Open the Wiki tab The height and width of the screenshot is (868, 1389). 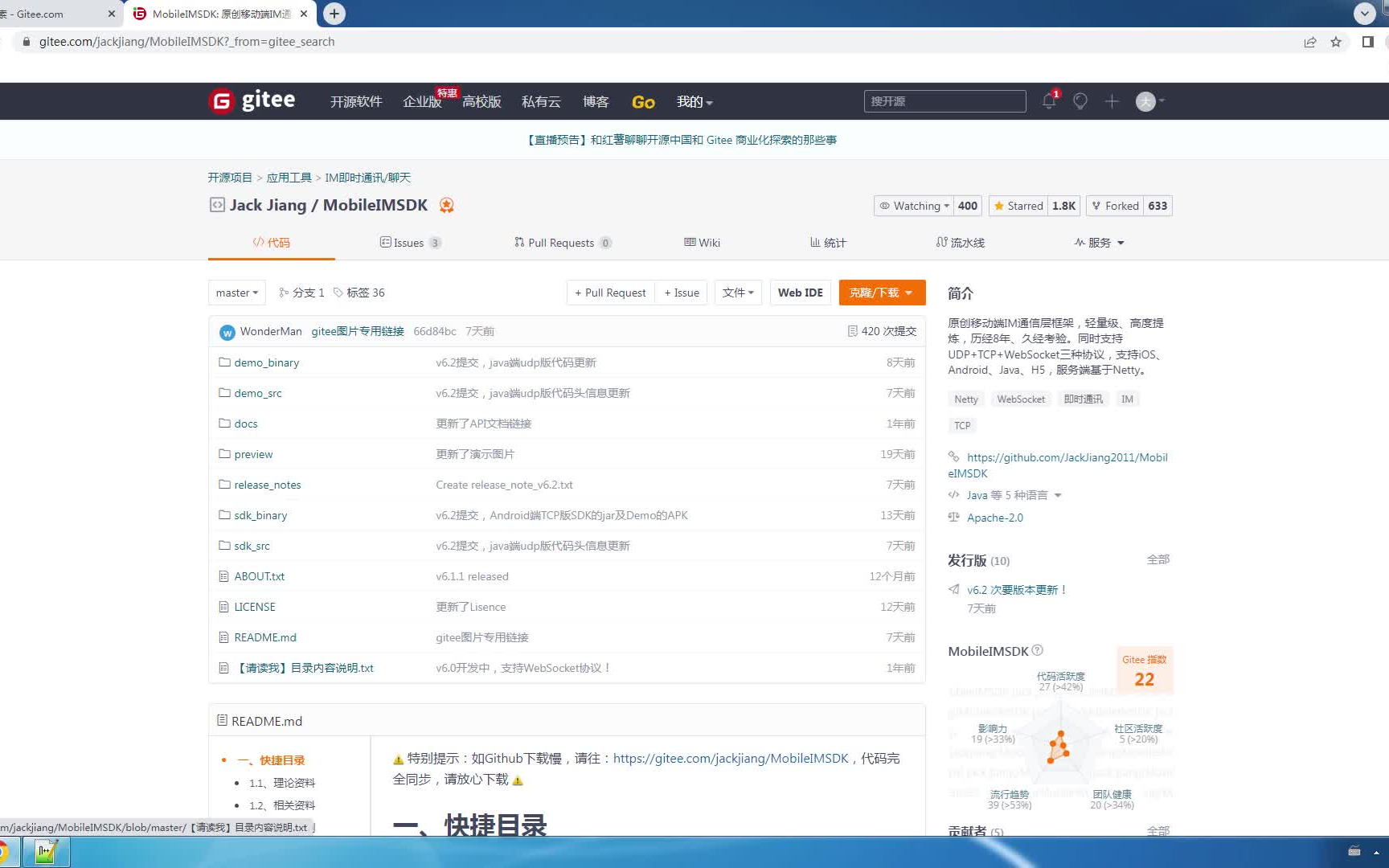(701, 243)
